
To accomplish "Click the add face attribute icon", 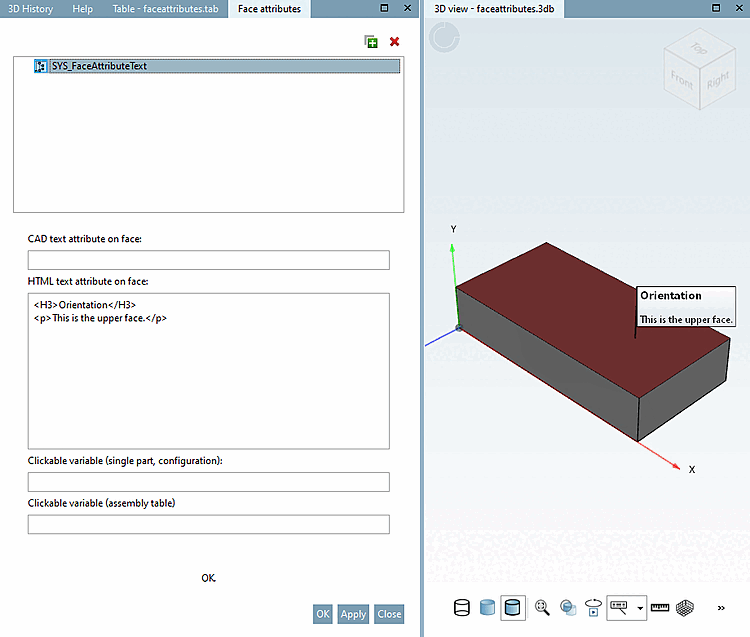I will click(371, 42).
